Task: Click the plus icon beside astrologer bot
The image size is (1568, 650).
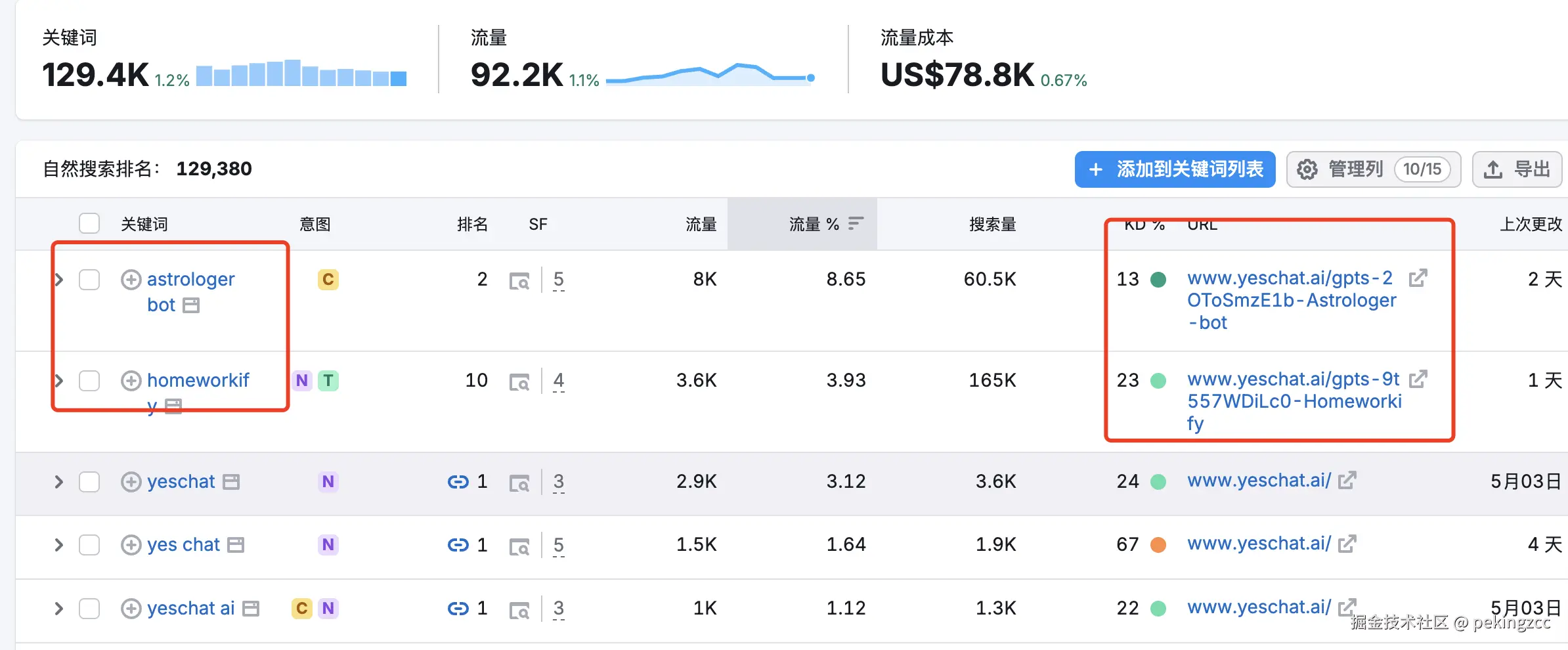Action: coord(131,280)
